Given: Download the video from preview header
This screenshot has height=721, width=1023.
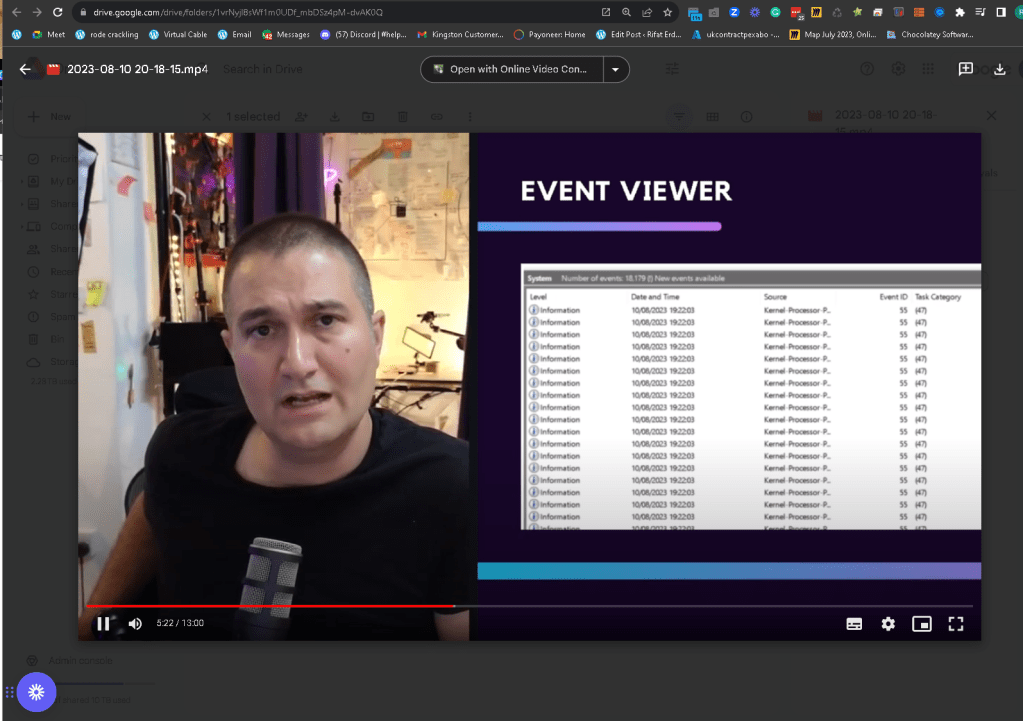Looking at the screenshot, I should pos(1000,69).
